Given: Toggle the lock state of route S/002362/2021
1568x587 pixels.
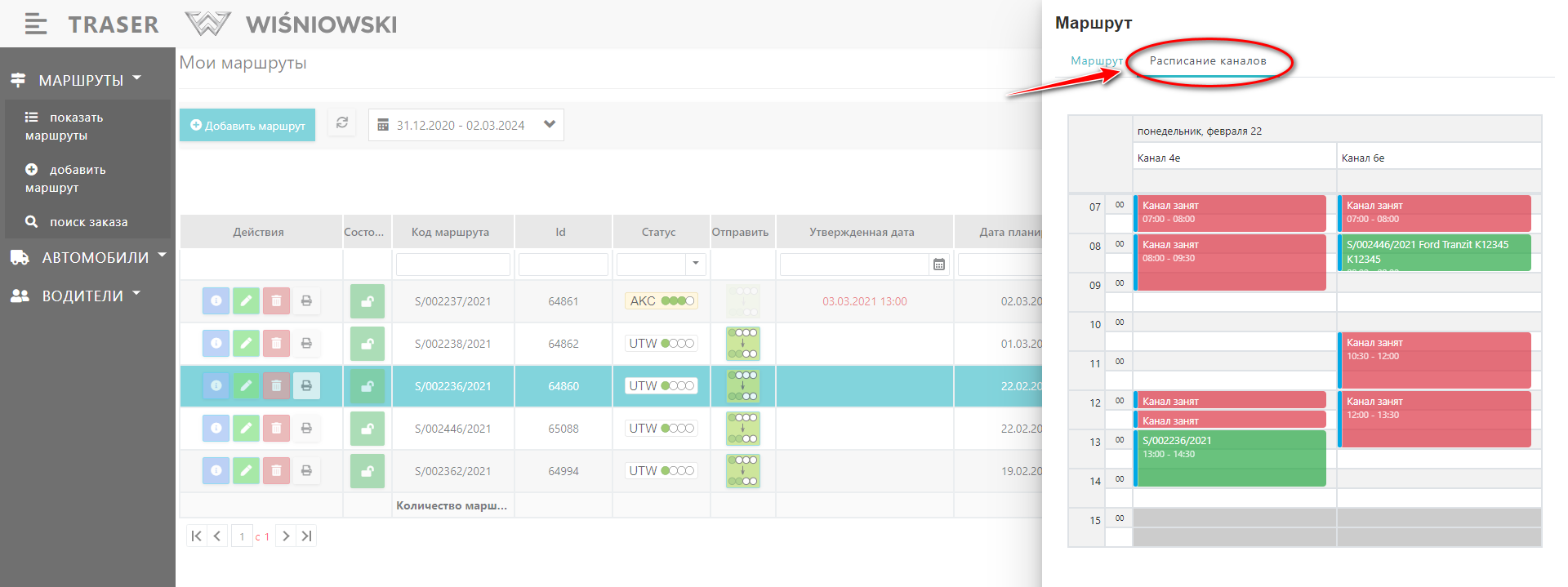Looking at the screenshot, I should click(x=367, y=471).
